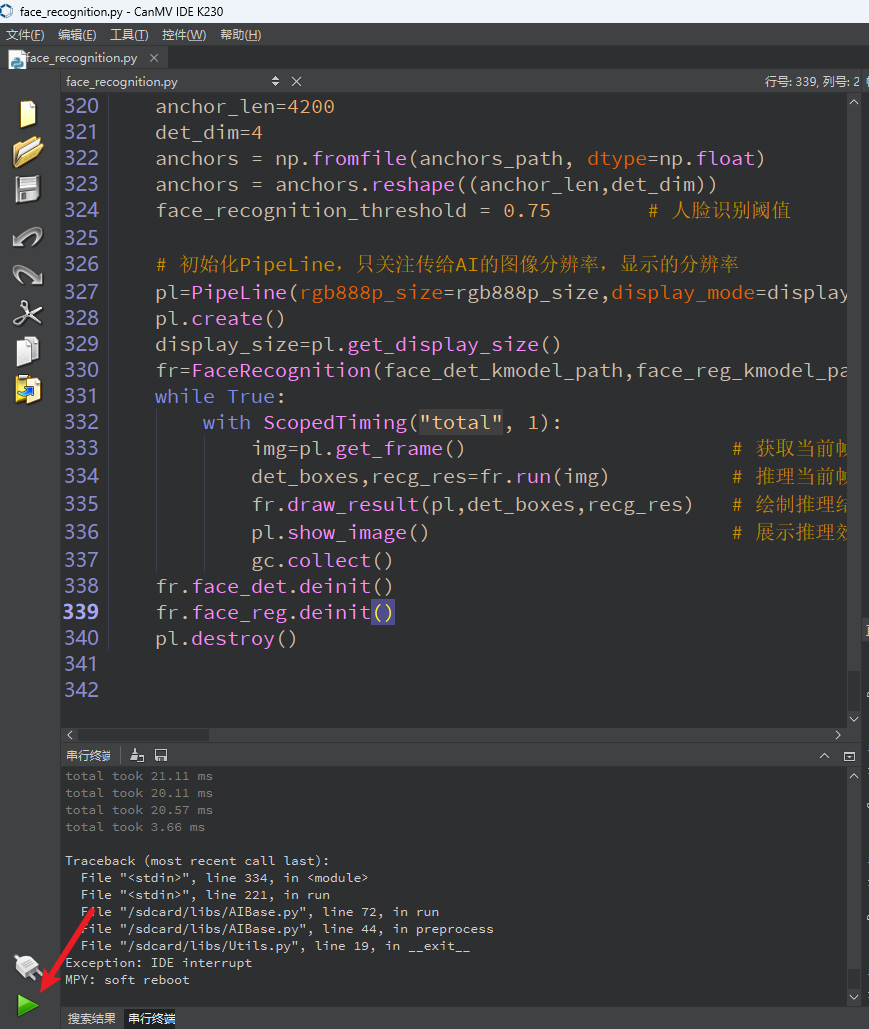
Task: Switch to the 搜索结果 tab
Action: tap(92, 1018)
